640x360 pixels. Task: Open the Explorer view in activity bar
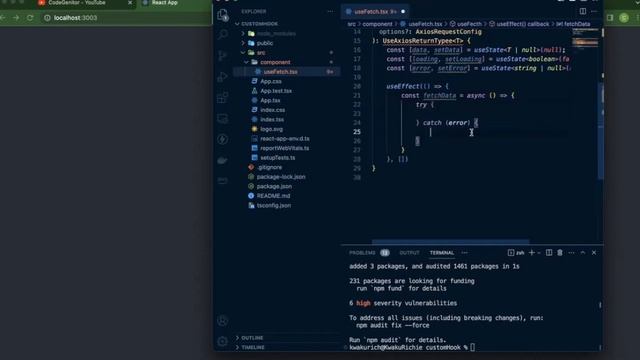[222, 15]
